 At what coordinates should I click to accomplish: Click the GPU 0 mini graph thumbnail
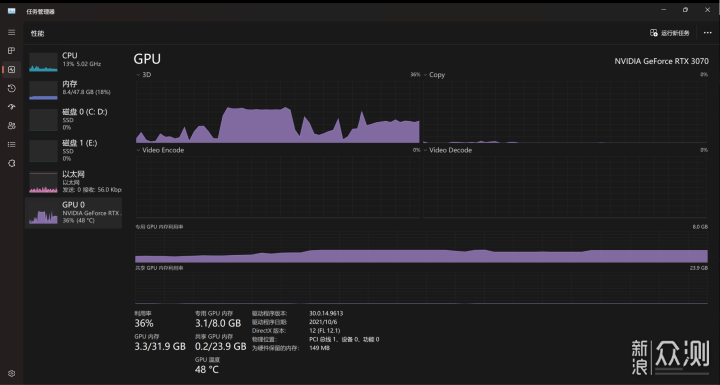tap(43, 214)
